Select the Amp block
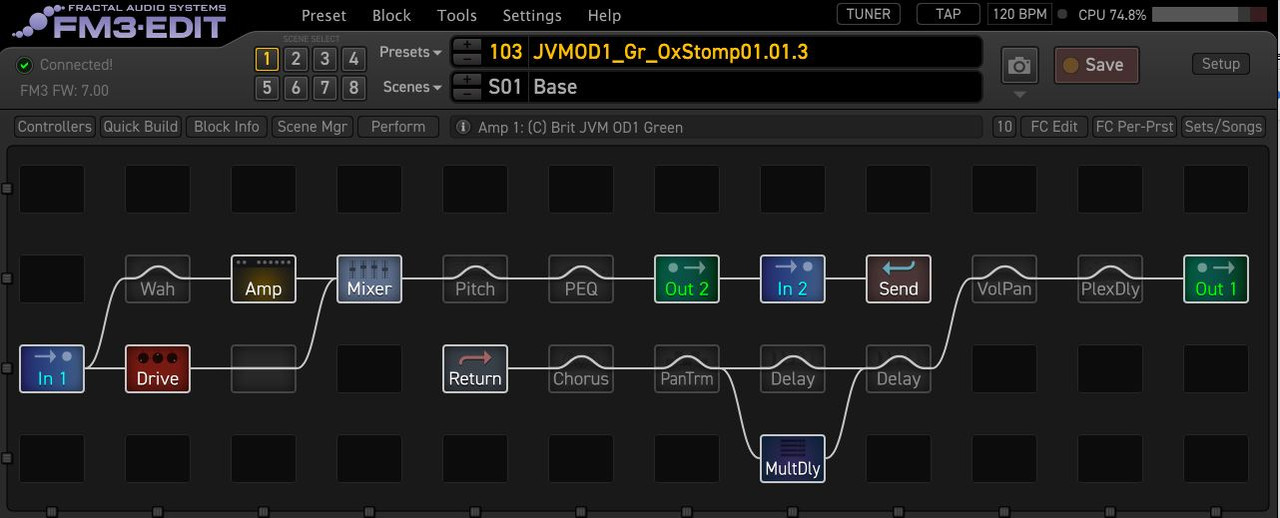Screen dimensions: 1280x518 click(x=263, y=279)
